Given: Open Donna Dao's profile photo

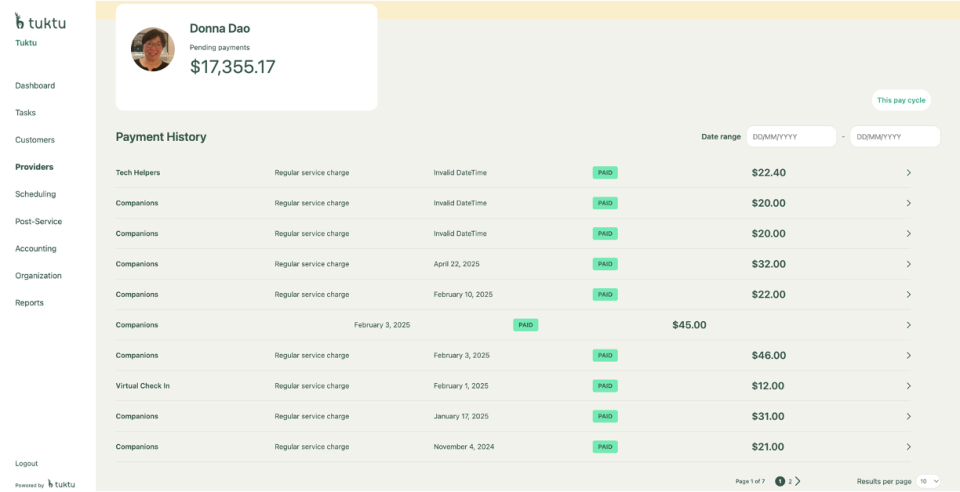Looking at the screenshot, I should pyautogui.click(x=153, y=49).
